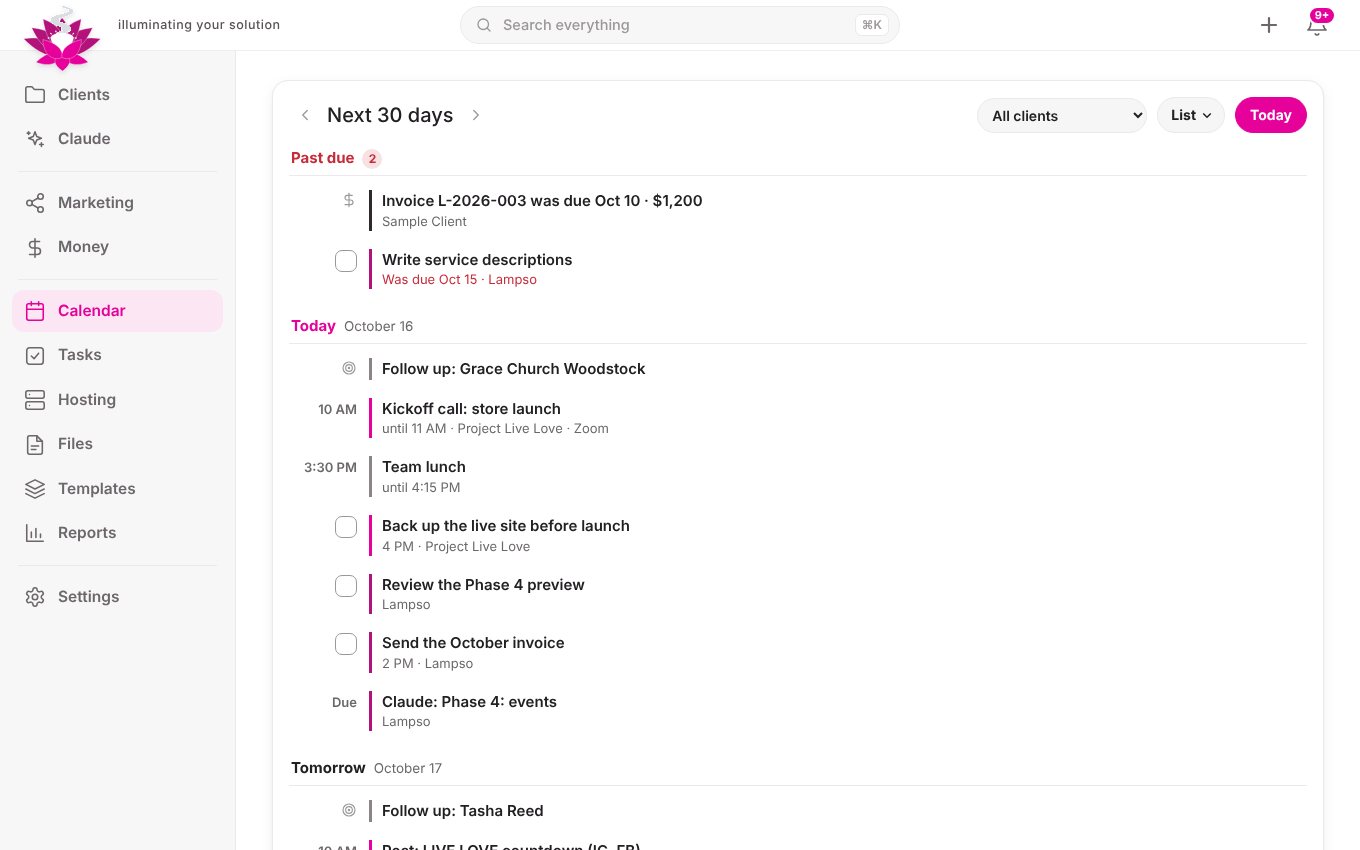Check off Send the October invoice
This screenshot has width=1360, height=850.
tap(346, 644)
